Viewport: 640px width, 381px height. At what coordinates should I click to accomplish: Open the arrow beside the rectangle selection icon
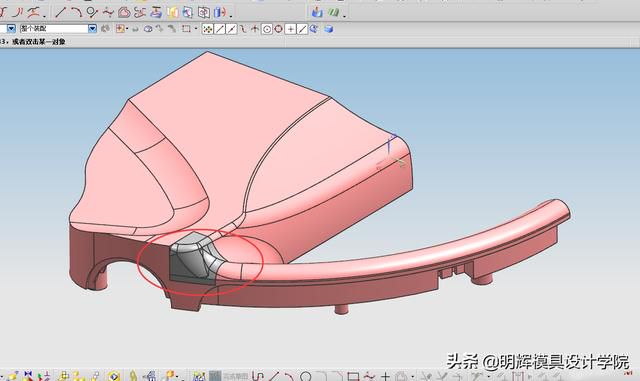196,29
